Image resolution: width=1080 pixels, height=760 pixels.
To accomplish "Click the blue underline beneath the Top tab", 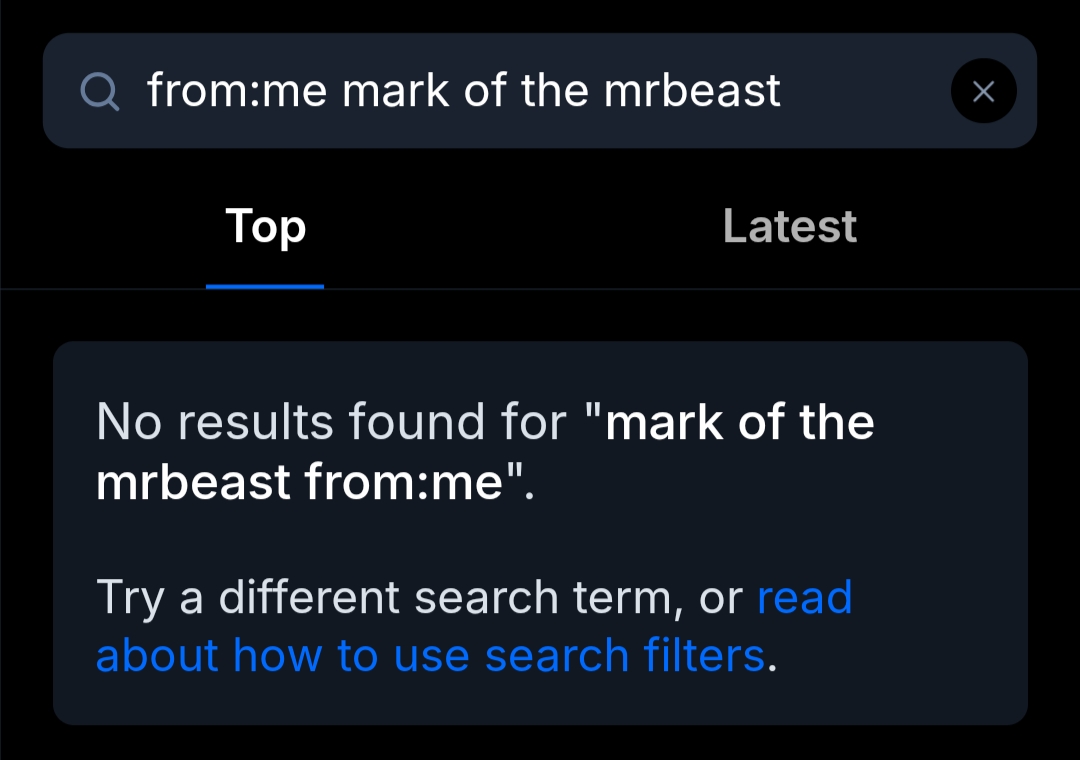I will (x=265, y=286).
